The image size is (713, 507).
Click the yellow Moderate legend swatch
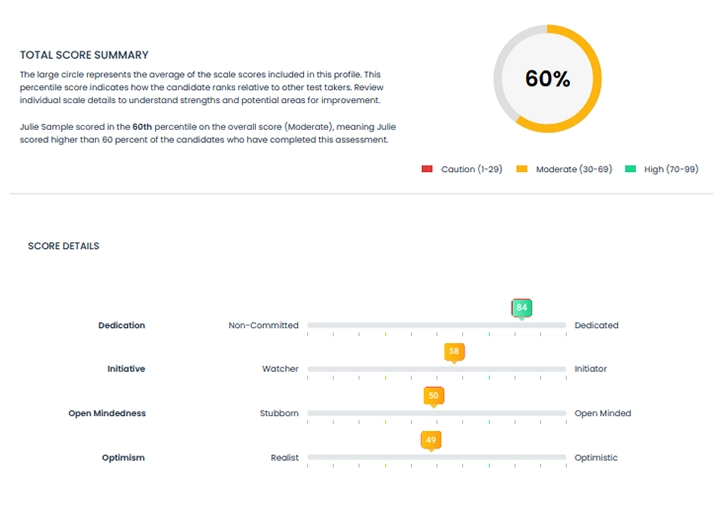click(x=521, y=169)
